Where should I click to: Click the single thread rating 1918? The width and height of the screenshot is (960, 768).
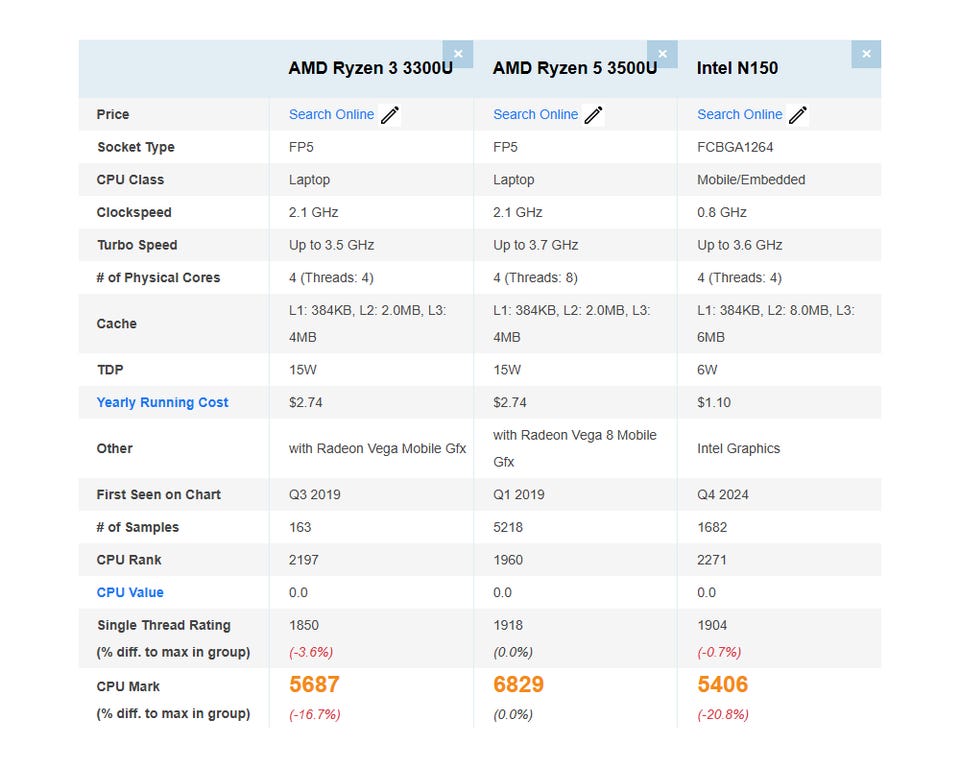pos(508,625)
